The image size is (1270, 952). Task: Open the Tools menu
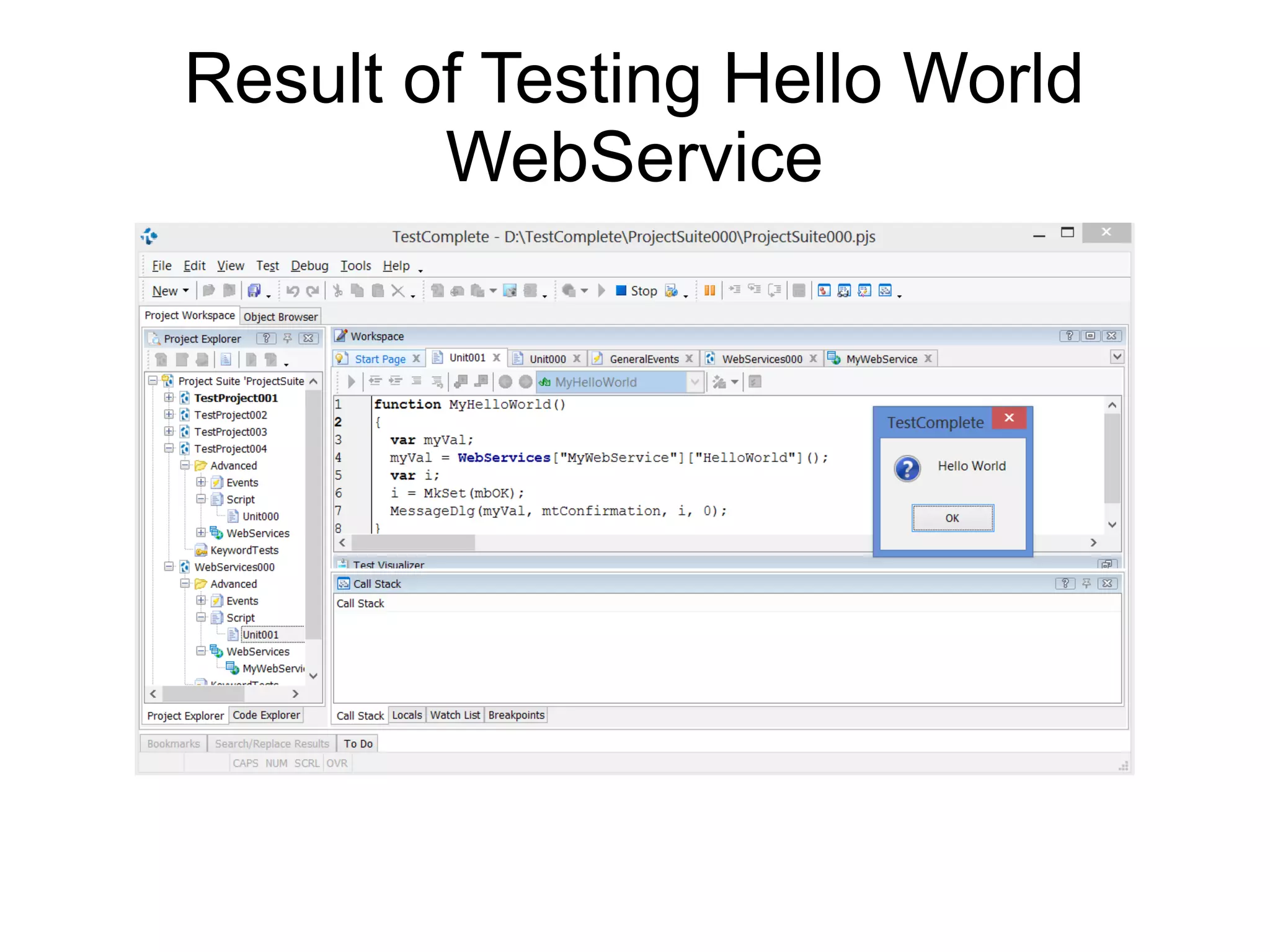[x=355, y=266]
